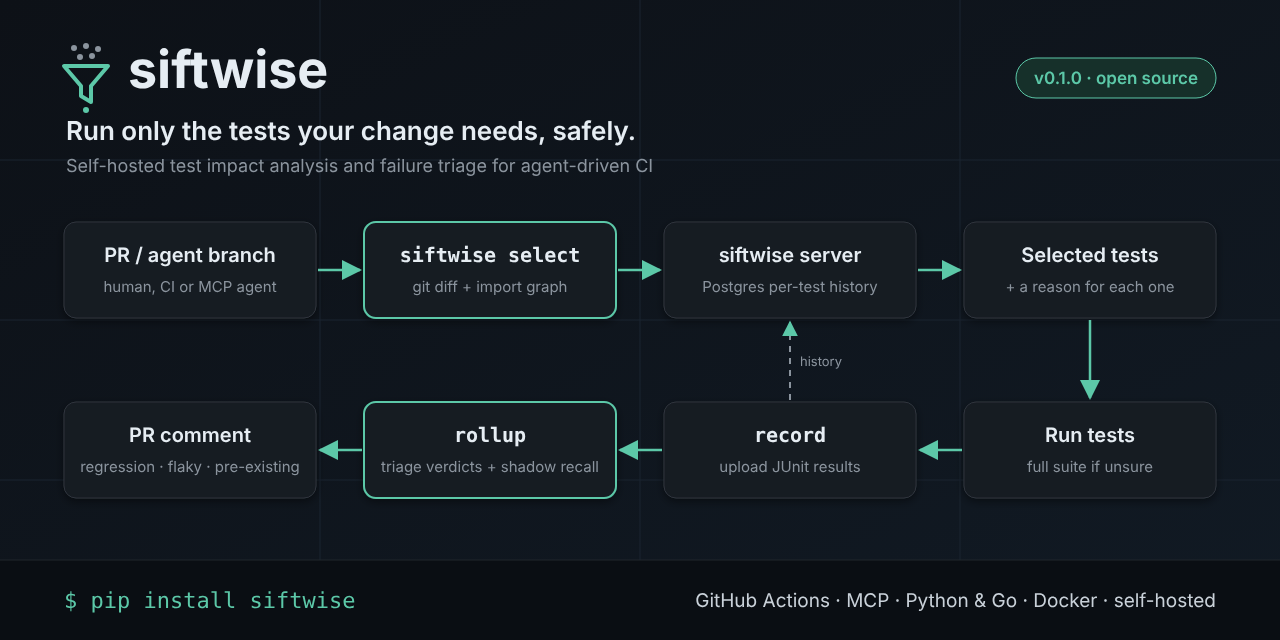This screenshot has height=640, width=1280.
Task: Click "self-hosted" at the end of the bottom bar
Action: [1165, 601]
